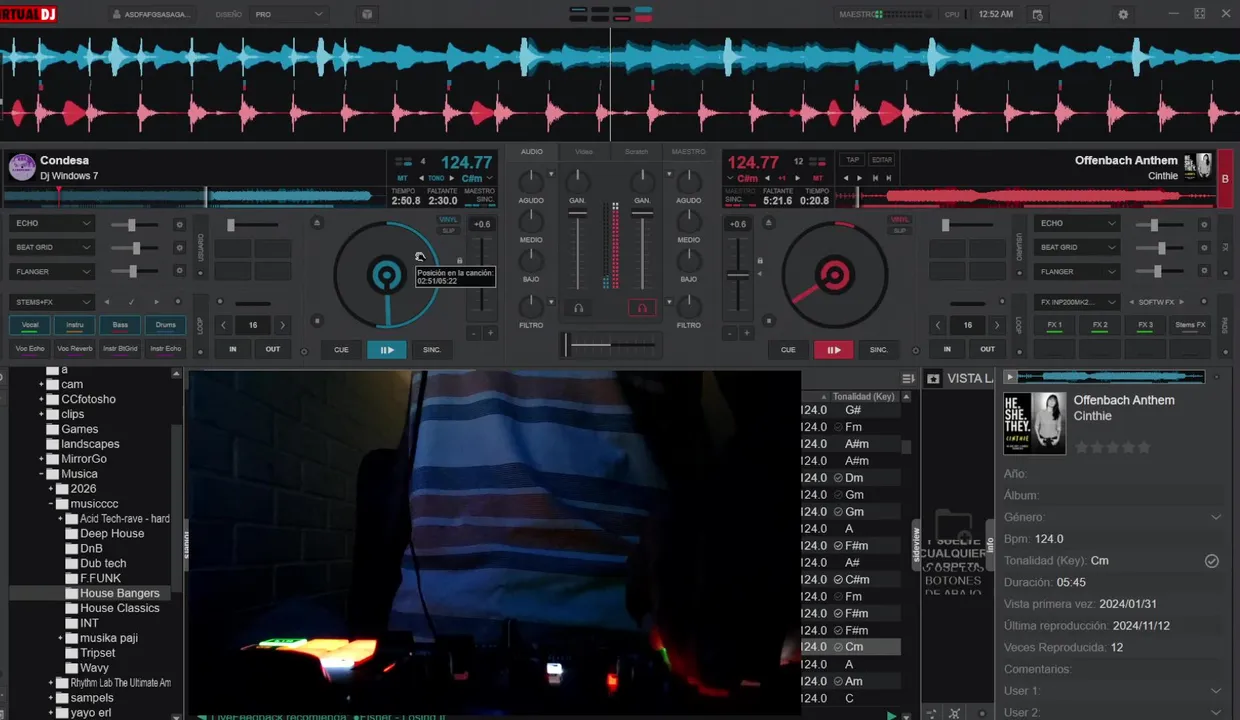
Task: Halve the loop length on left deck
Action: pos(224,325)
